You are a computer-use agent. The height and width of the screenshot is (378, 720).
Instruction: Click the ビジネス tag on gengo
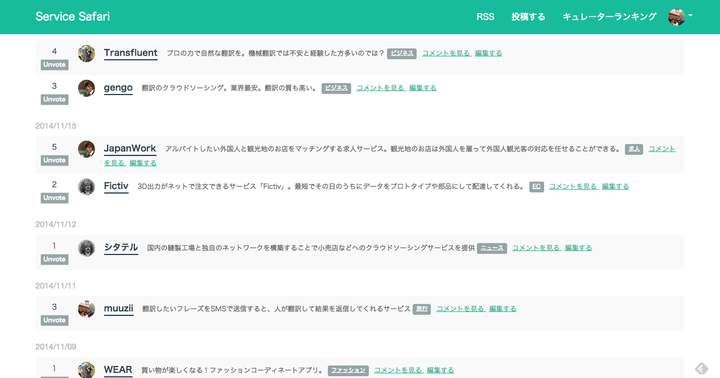click(336, 88)
